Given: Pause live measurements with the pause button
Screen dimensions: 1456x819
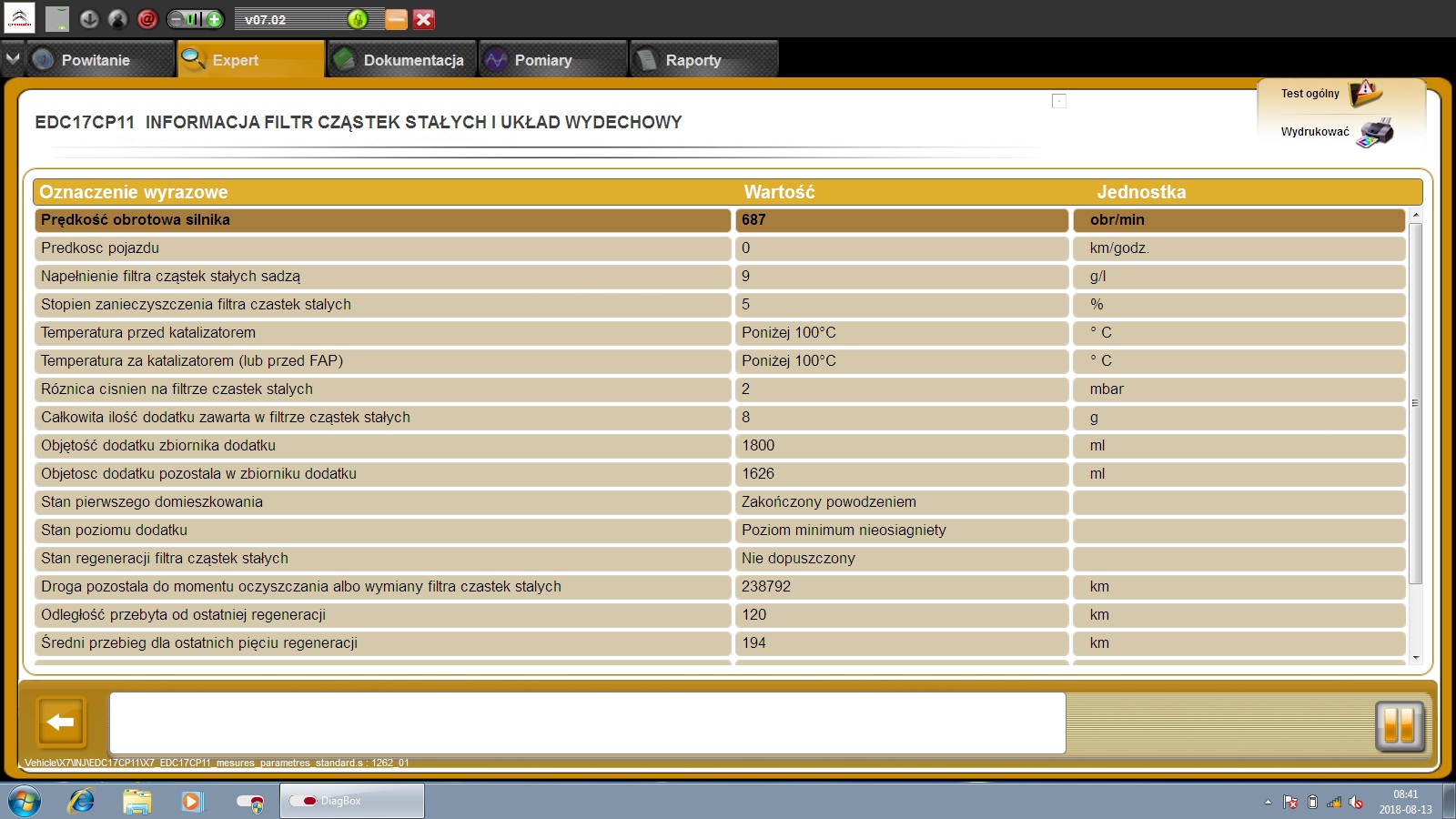Looking at the screenshot, I should (1399, 725).
